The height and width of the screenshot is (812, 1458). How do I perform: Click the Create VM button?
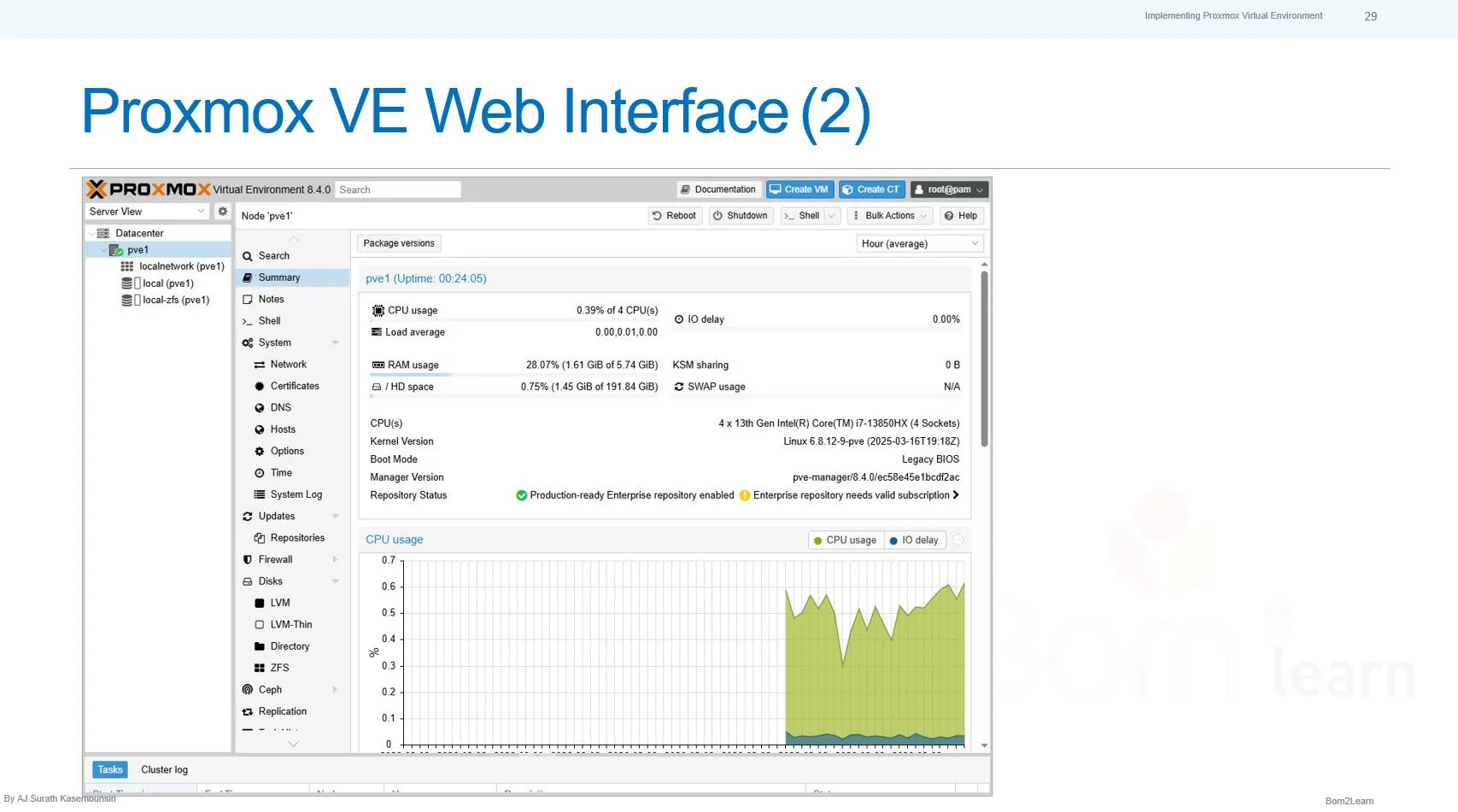tap(799, 190)
